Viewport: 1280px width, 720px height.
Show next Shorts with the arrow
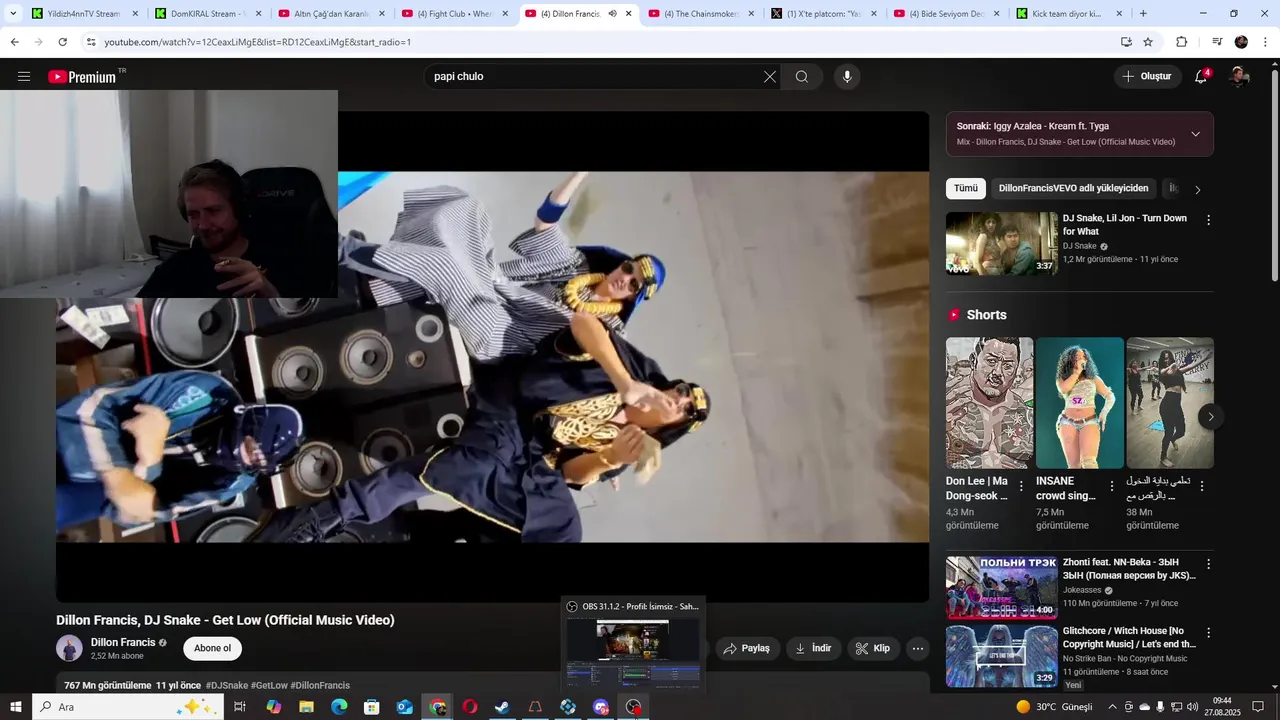(x=1211, y=417)
